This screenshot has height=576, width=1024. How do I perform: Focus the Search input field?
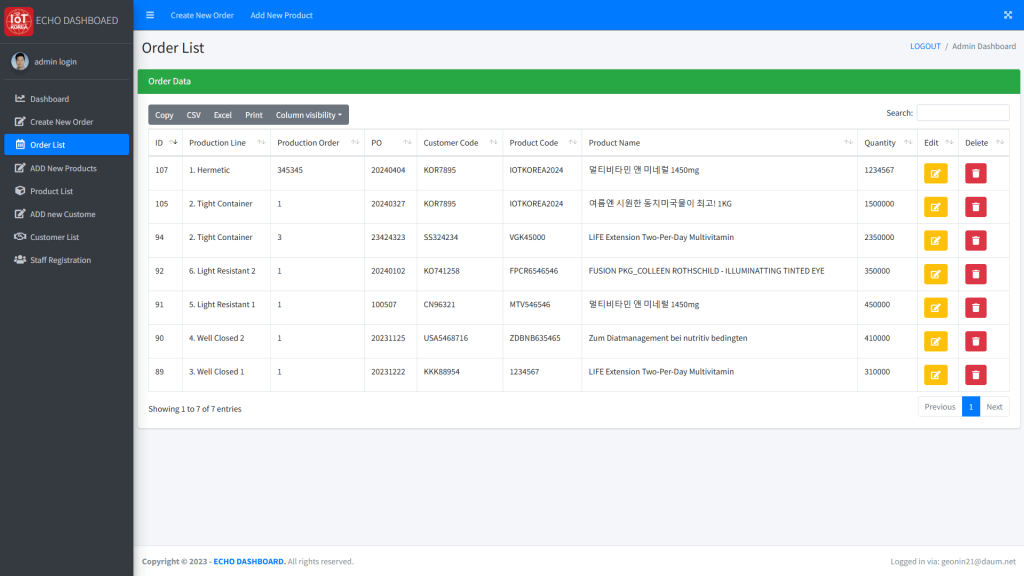click(962, 113)
